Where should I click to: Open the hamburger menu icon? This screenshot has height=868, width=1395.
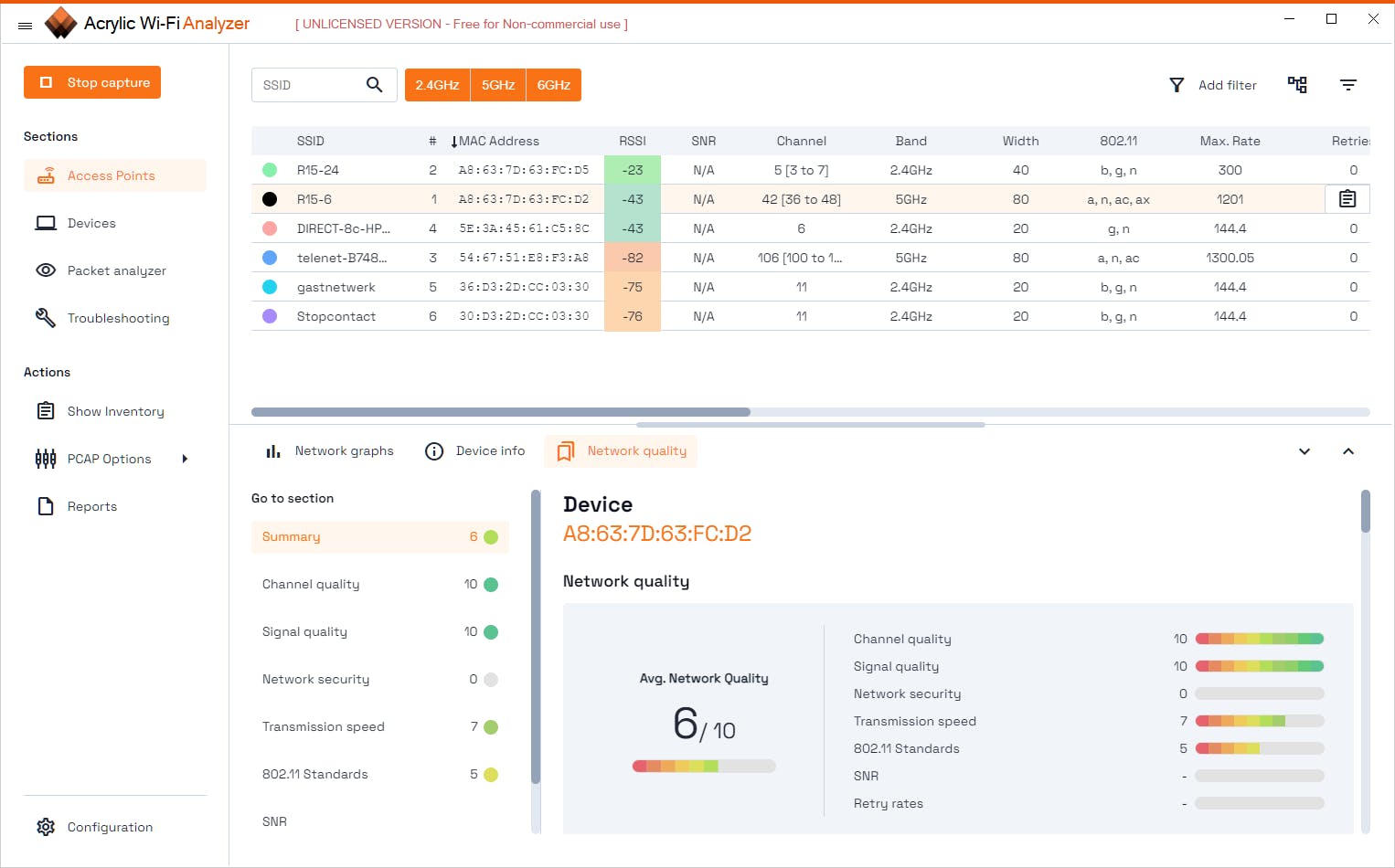25,26
